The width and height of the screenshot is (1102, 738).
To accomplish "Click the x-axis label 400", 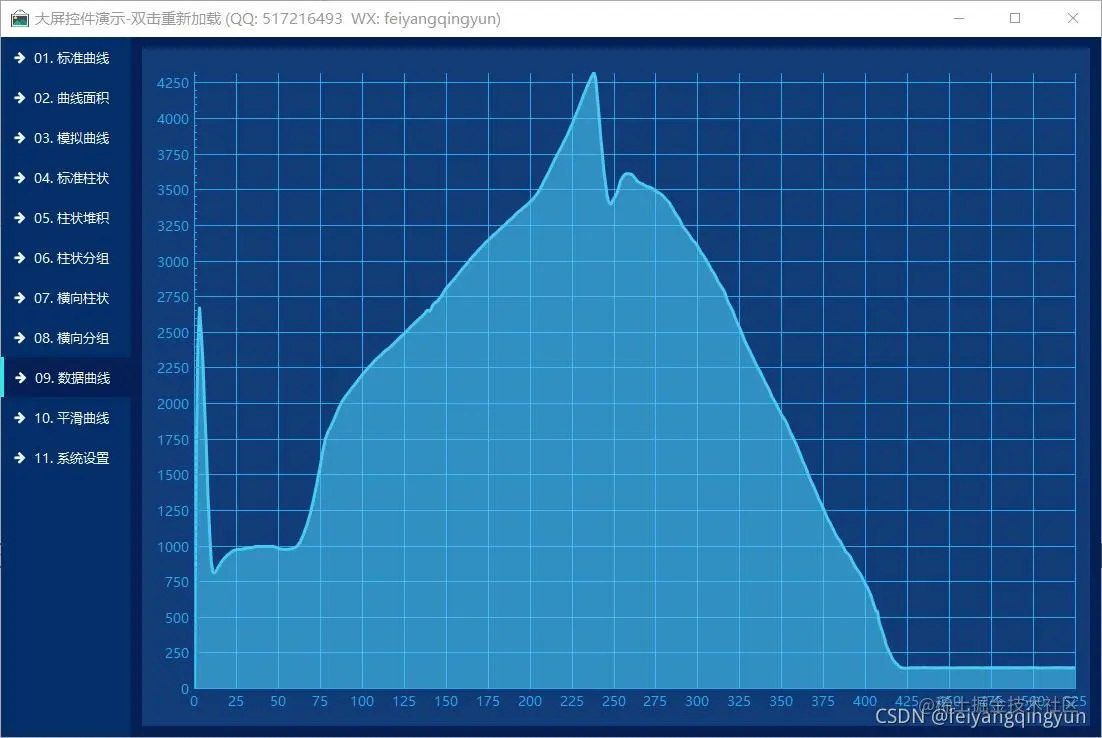I will [x=865, y=701].
